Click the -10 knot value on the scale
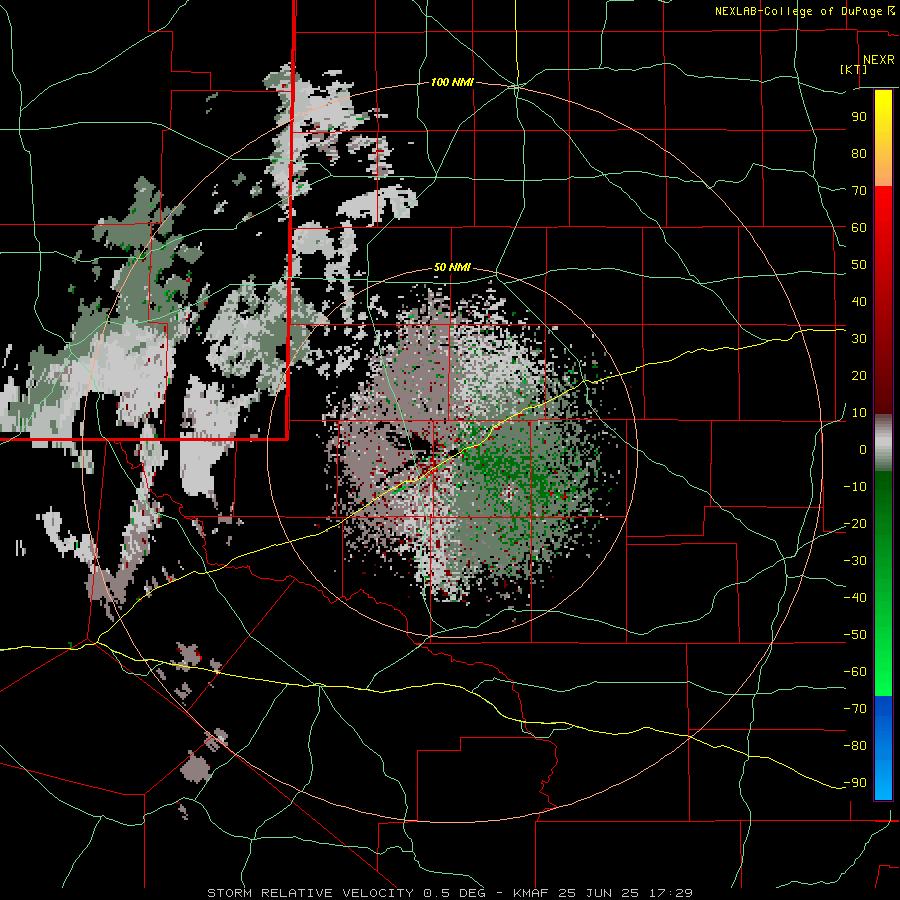This screenshot has width=900, height=900. pos(855,487)
